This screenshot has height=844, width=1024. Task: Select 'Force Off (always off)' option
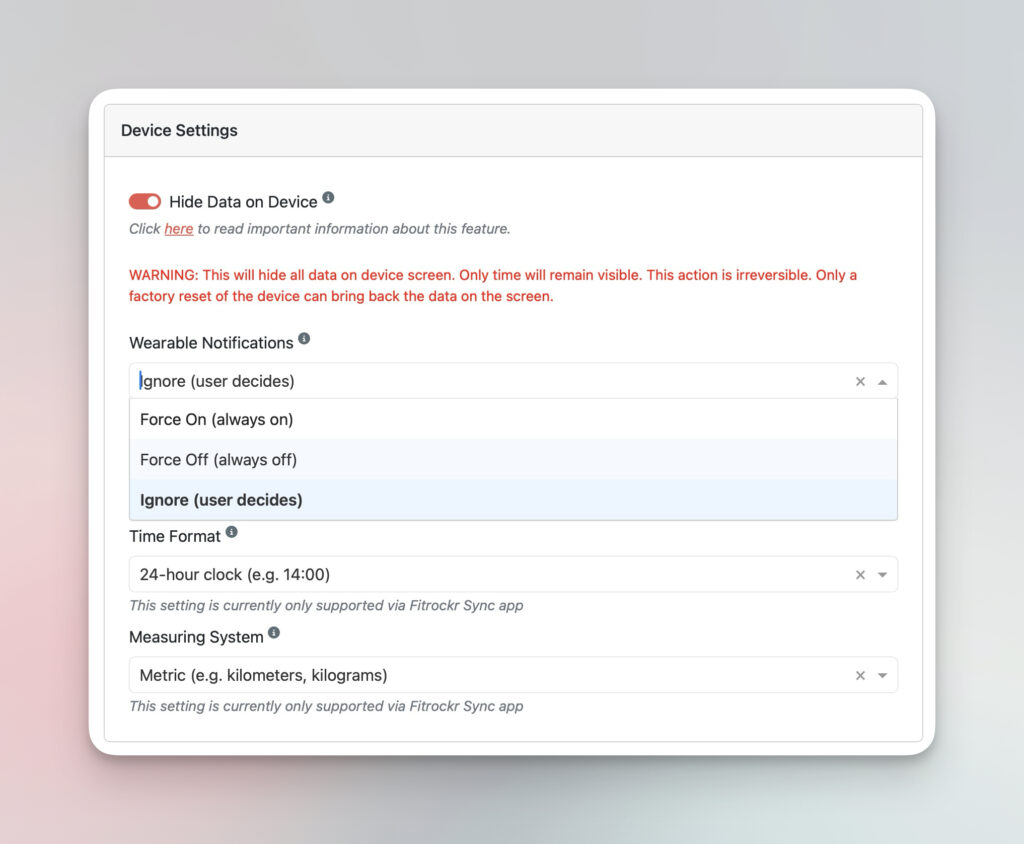[218, 460]
